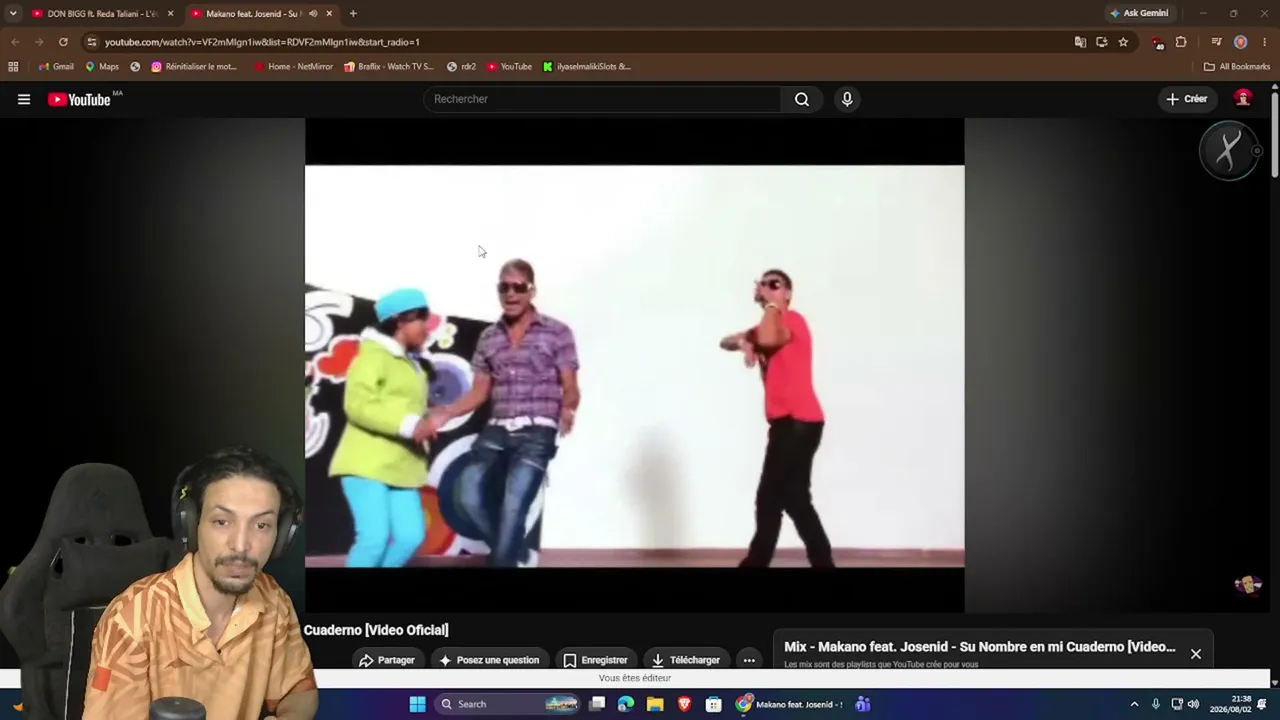Open the YouTube guide hamburger menu
Image resolution: width=1280 pixels, height=720 pixels.
(x=24, y=99)
